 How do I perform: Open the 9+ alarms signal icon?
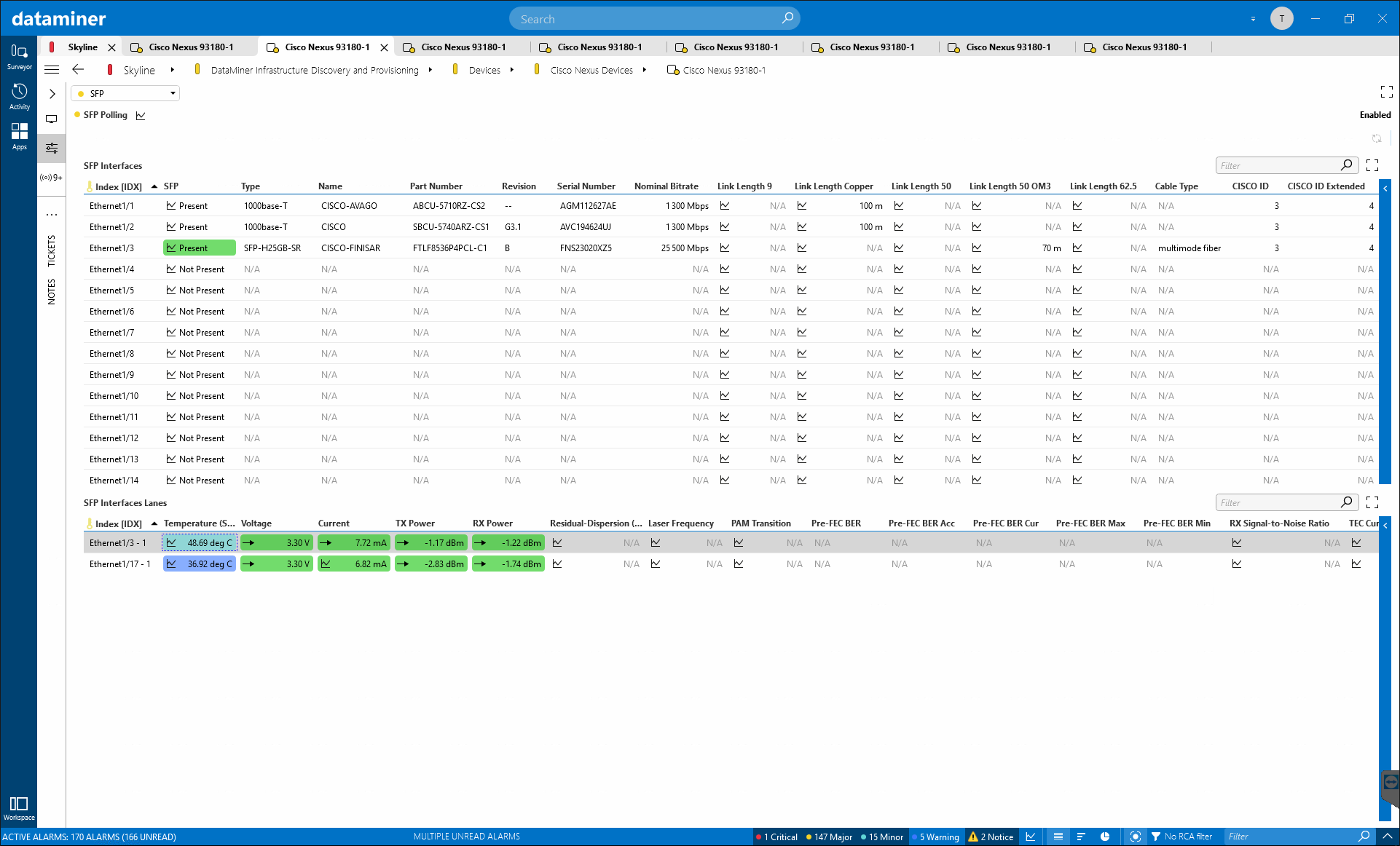52,178
